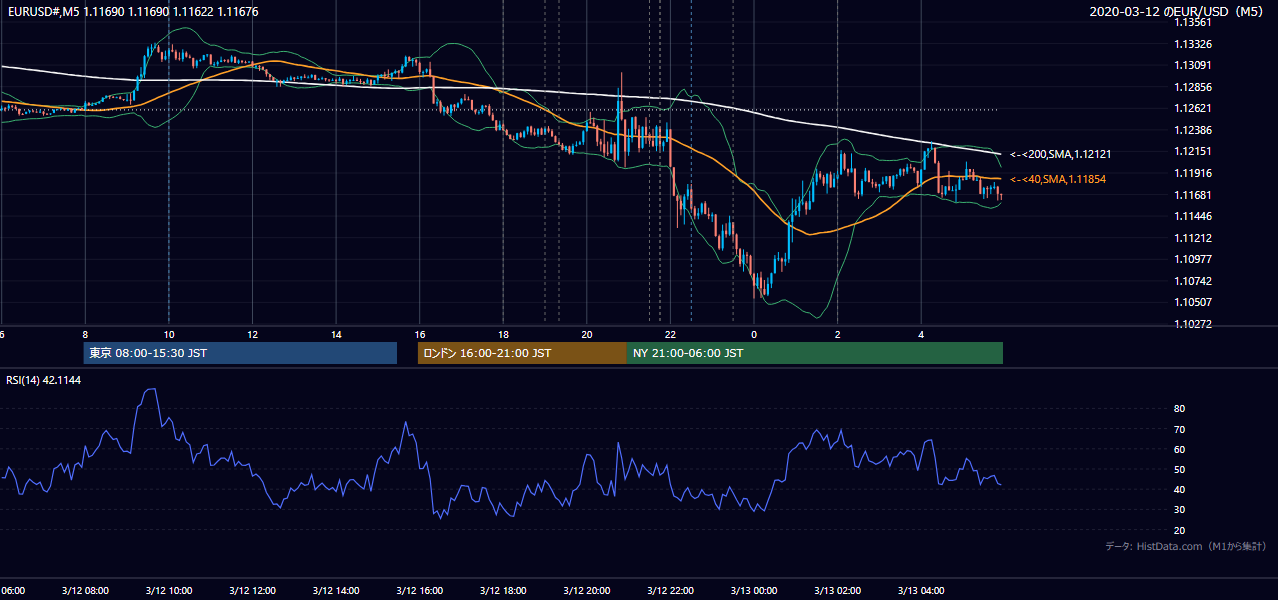Click the bottom time label 3/13 02:00

click(837, 591)
